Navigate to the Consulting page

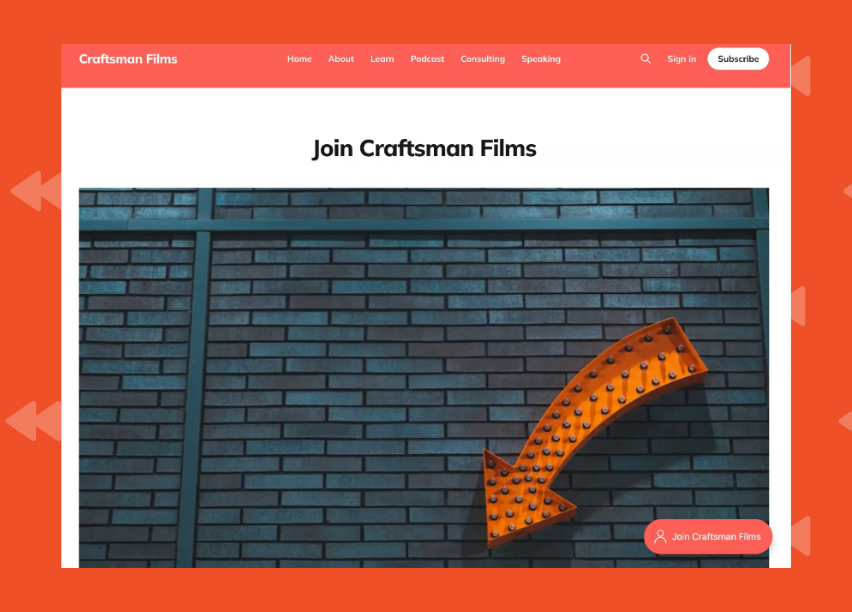[x=482, y=59]
